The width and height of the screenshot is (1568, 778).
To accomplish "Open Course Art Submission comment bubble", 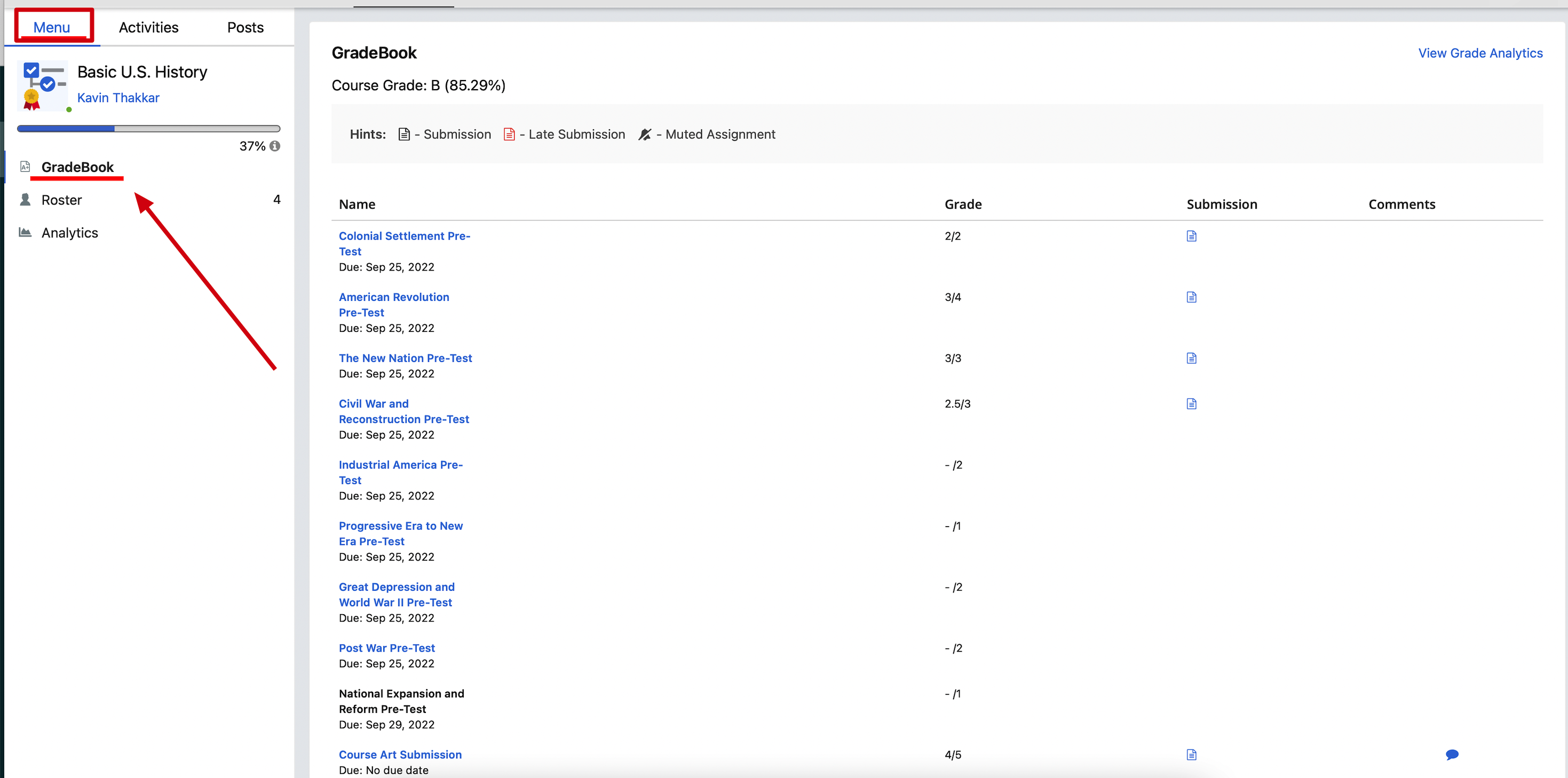I will click(x=1452, y=755).
